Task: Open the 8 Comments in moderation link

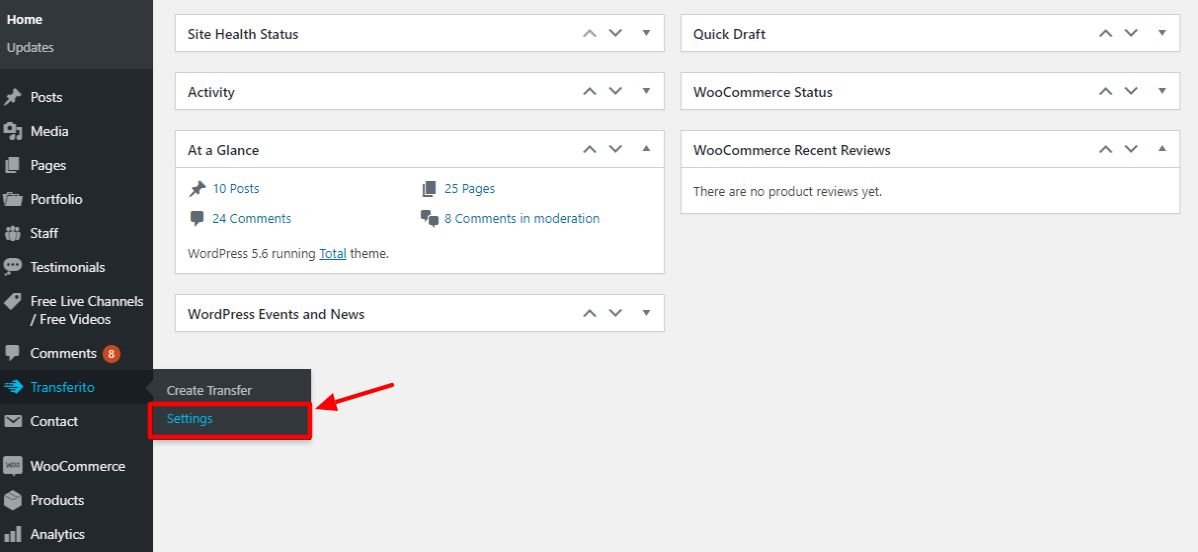Action: pyautogui.click(x=522, y=219)
